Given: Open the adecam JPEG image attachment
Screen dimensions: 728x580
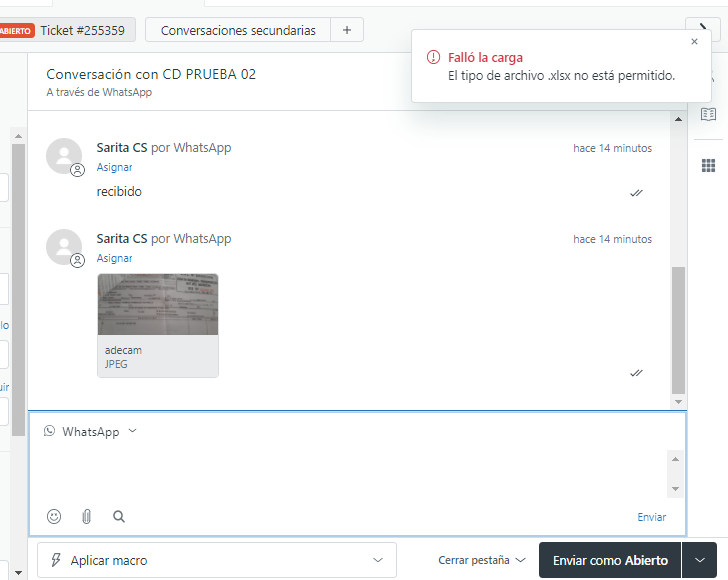Looking at the screenshot, I should pos(158,324).
